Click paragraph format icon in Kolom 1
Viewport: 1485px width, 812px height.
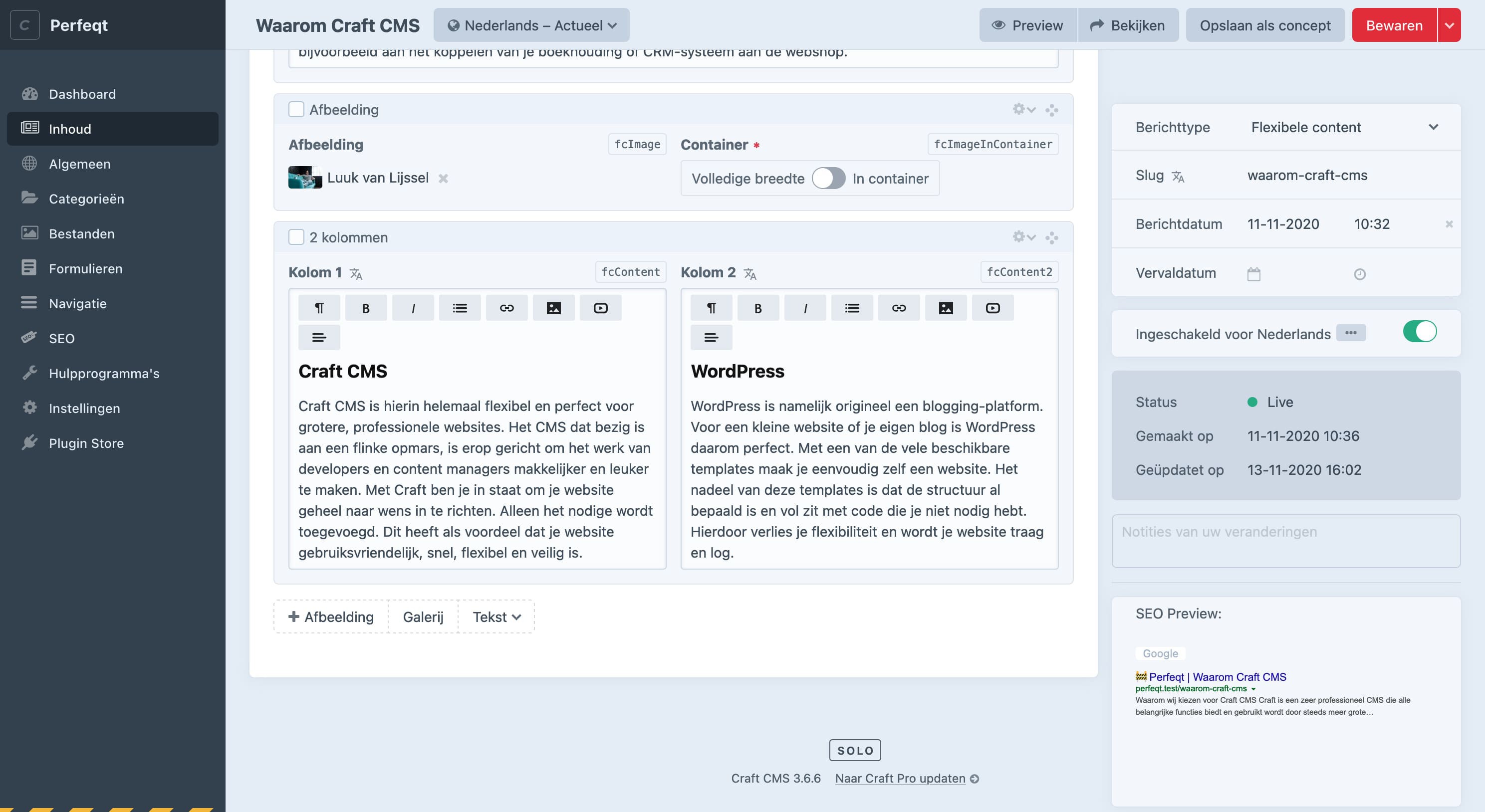pos(319,308)
